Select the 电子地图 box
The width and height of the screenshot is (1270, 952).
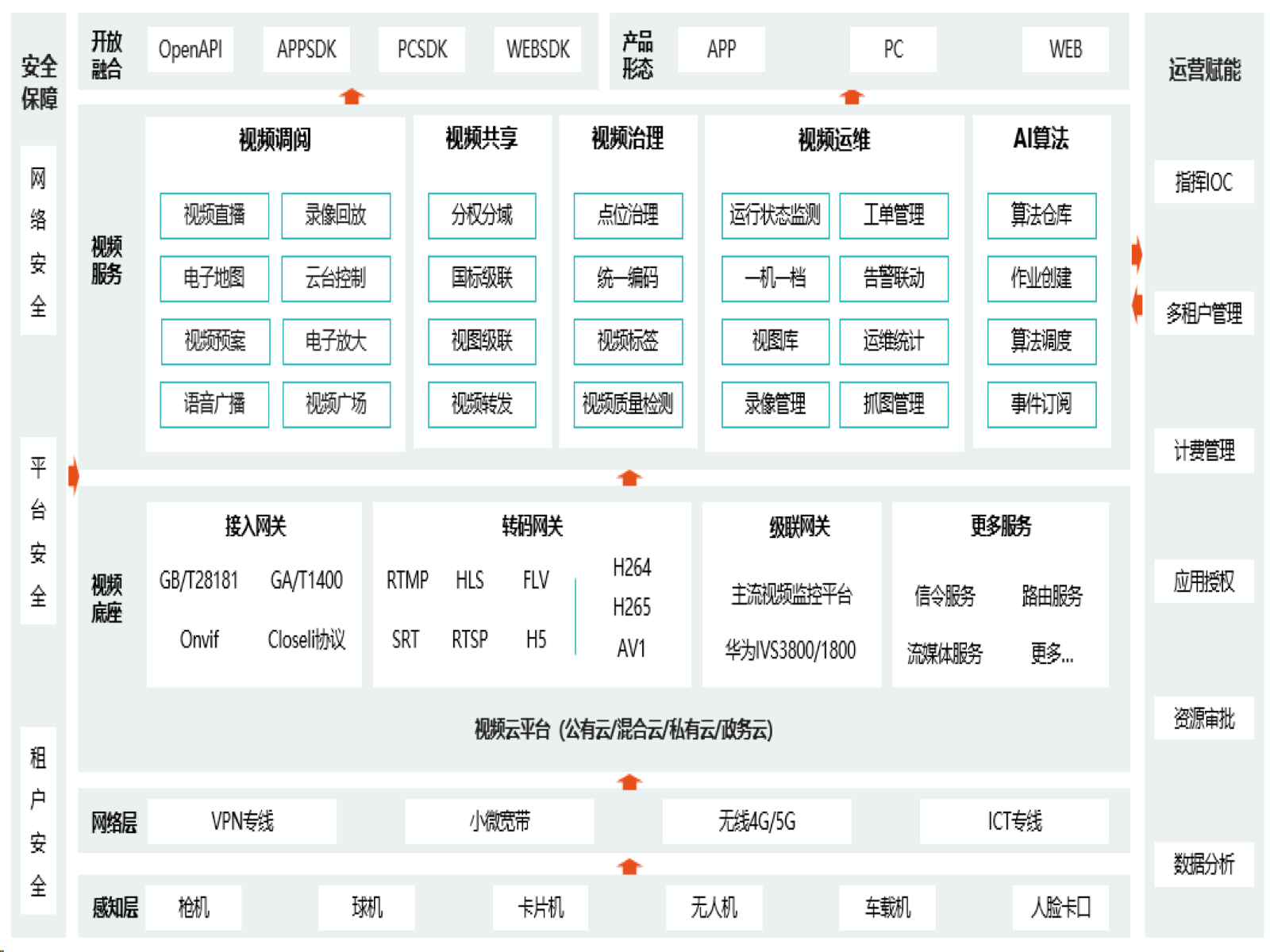[x=214, y=278]
